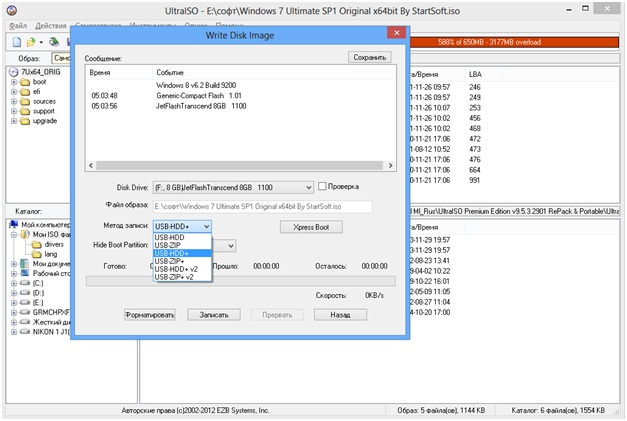This screenshot has height=421, width=627.
Task: Expand the NIKON 1 J1 drive node
Action: pyautogui.click(x=14, y=332)
